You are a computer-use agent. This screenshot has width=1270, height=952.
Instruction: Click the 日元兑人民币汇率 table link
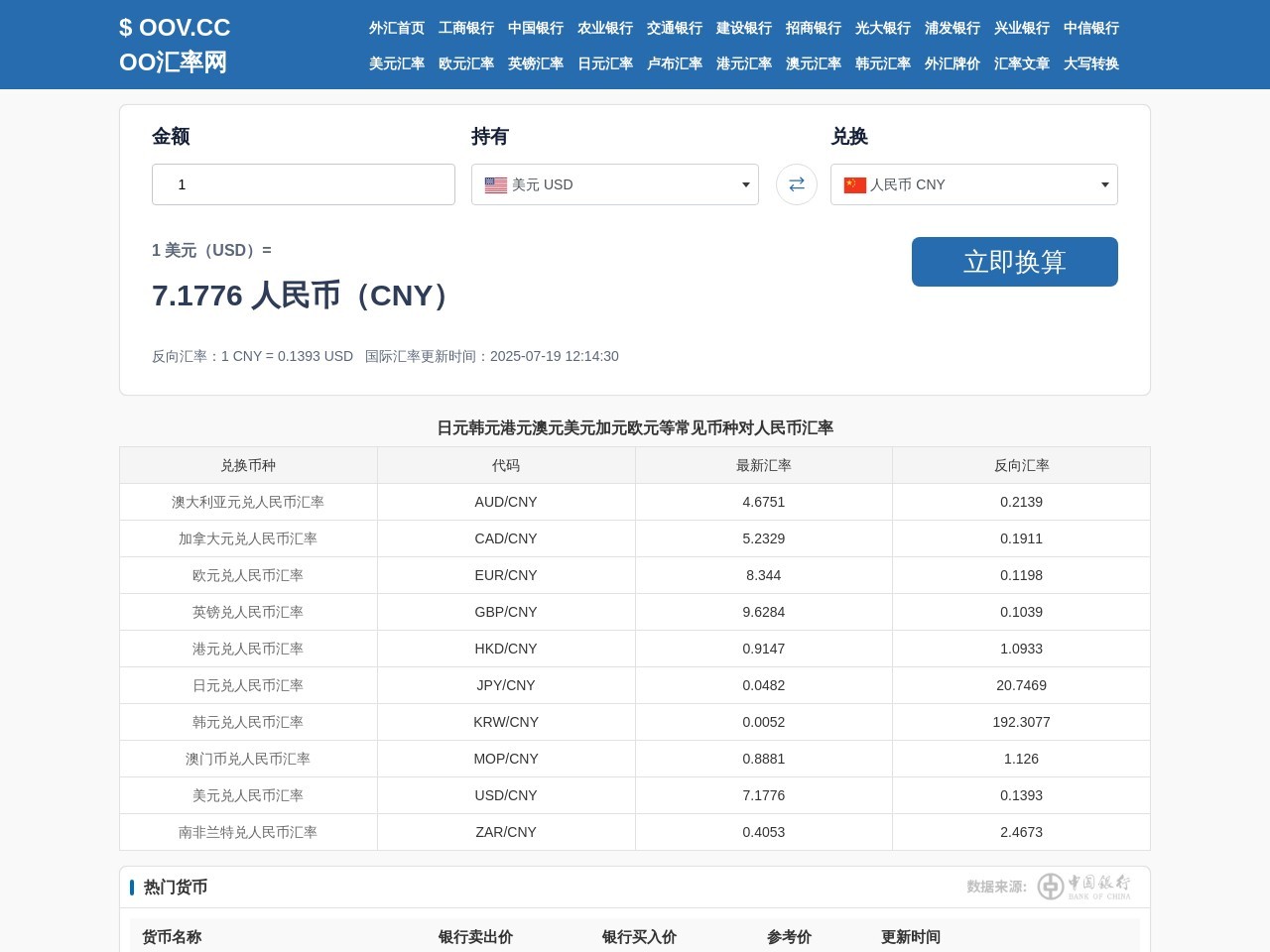248,685
